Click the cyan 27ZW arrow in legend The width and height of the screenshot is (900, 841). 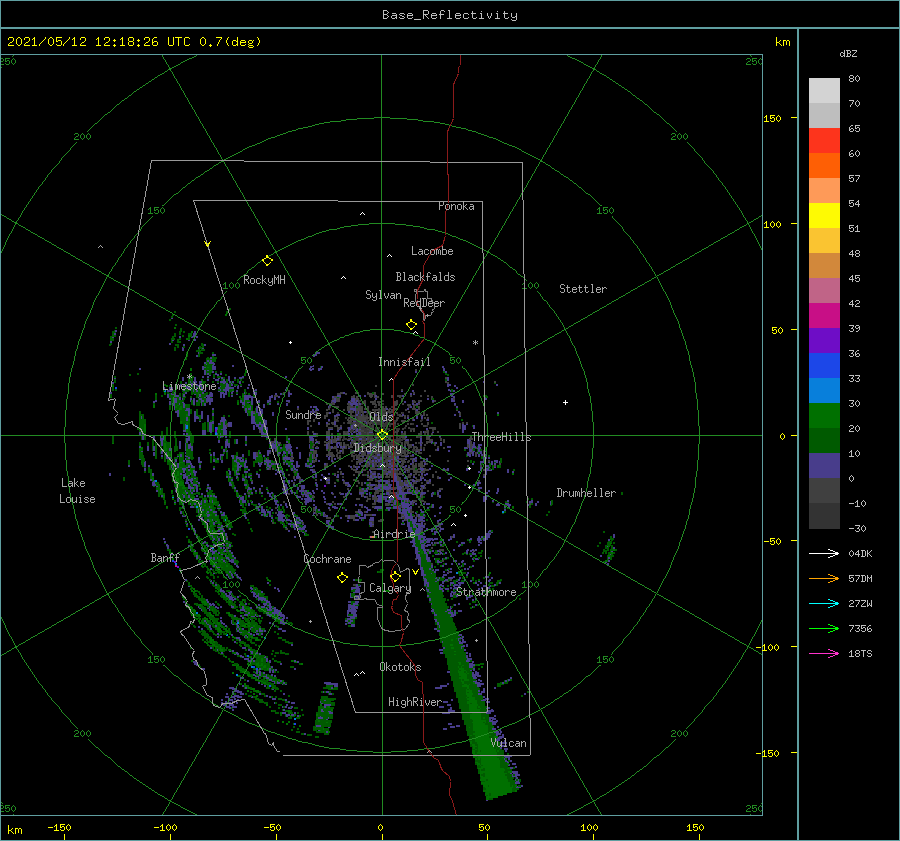coord(824,603)
